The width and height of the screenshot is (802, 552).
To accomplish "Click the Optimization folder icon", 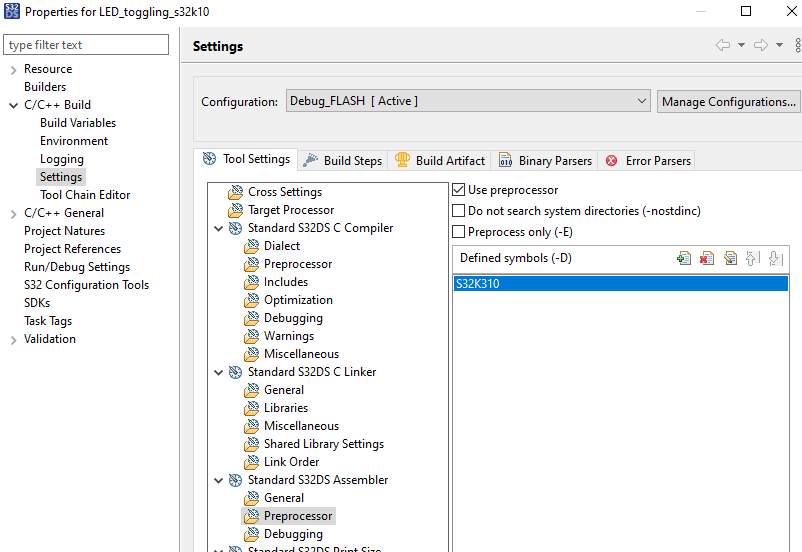I will coord(252,300).
